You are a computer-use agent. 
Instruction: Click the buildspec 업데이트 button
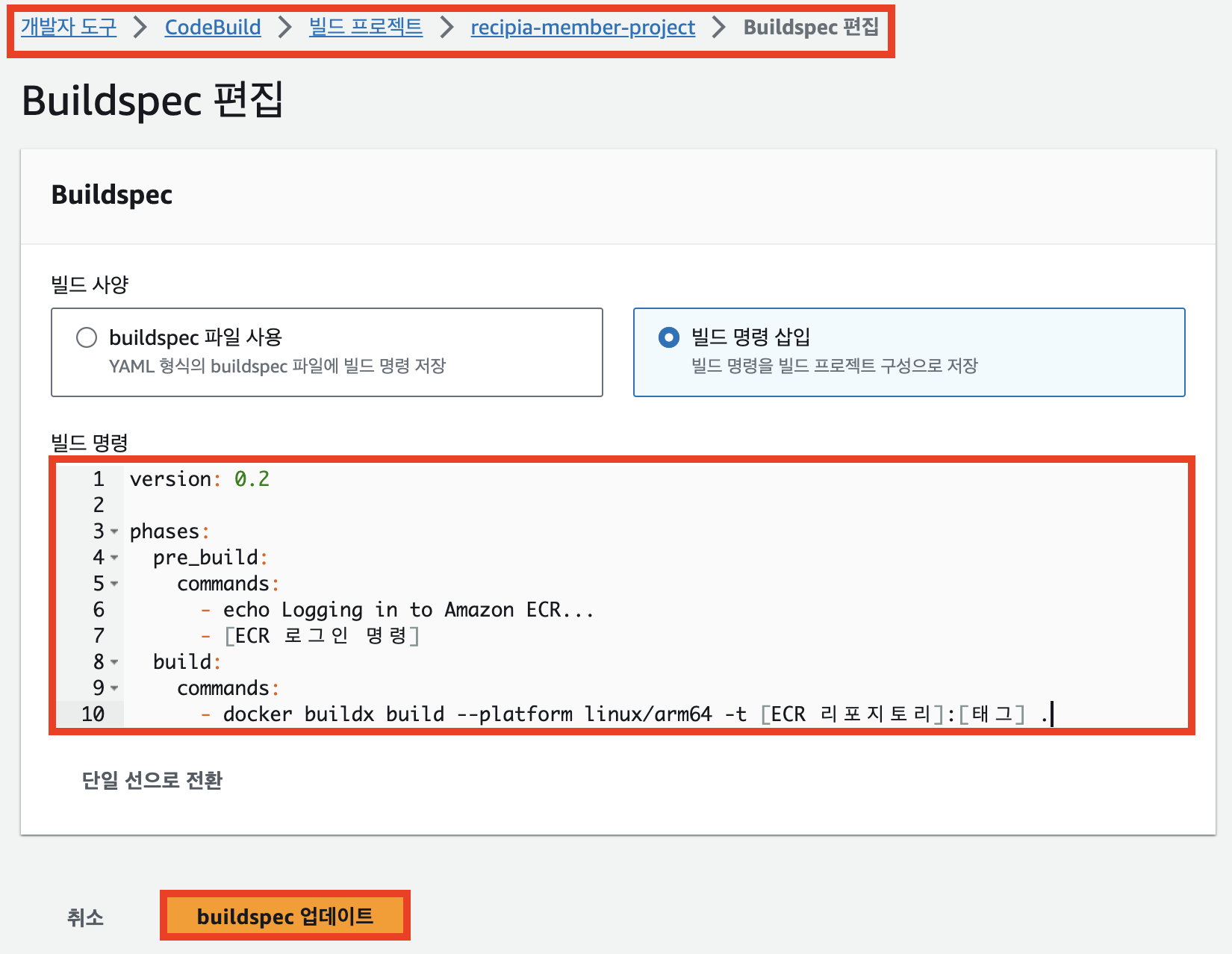point(285,916)
